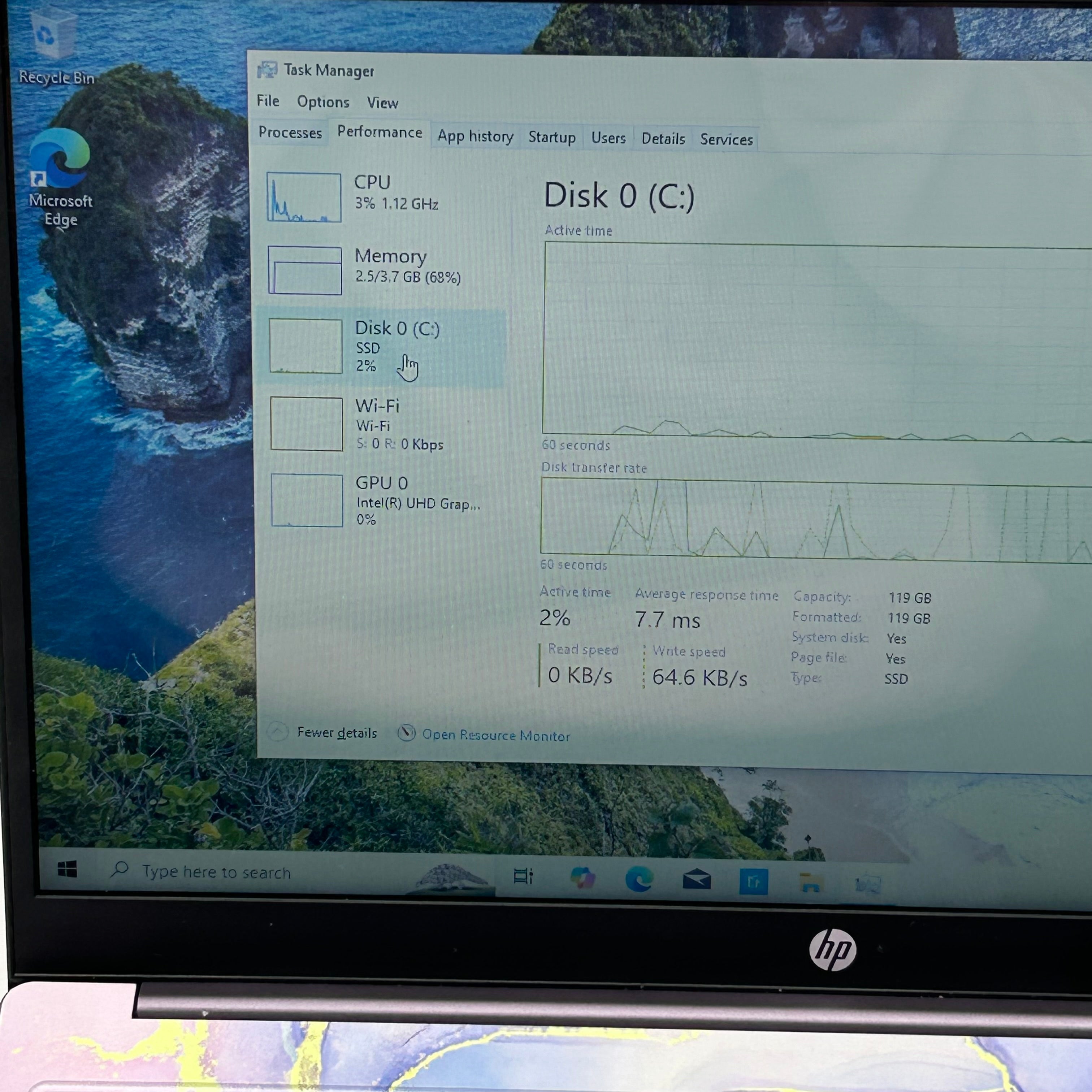Open Copilot from the taskbar
The width and height of the screenshot is (1092, 1092).
pyautogui.click(x=583, y=878)
